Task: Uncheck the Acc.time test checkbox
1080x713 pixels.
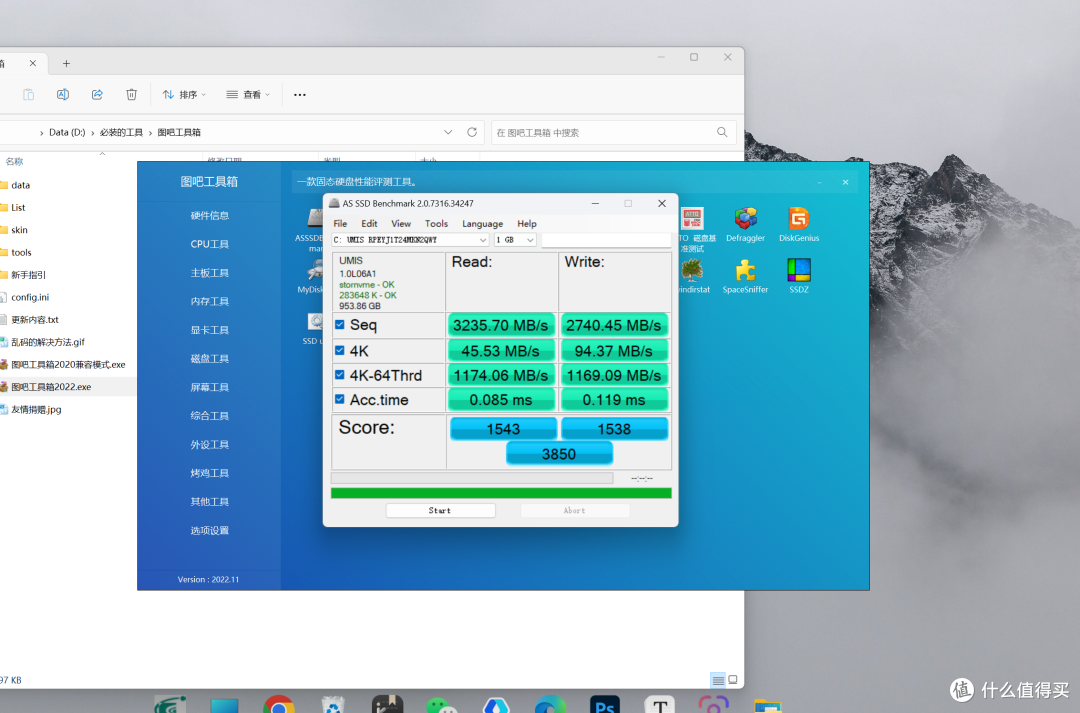Action: [340, 399]
